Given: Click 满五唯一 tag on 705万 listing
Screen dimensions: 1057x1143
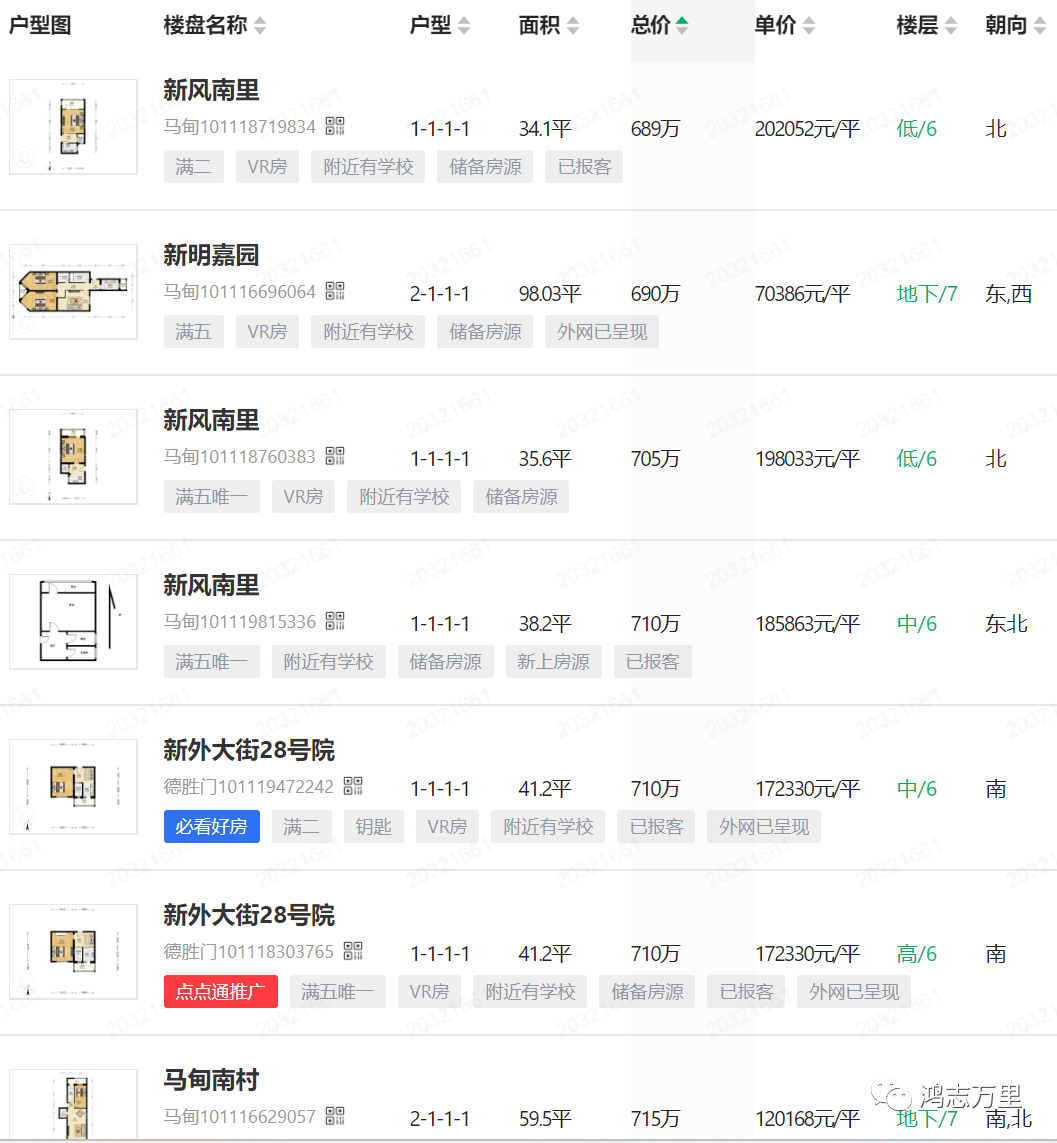Looking at the screenshot, I should (x=211, y=497).
